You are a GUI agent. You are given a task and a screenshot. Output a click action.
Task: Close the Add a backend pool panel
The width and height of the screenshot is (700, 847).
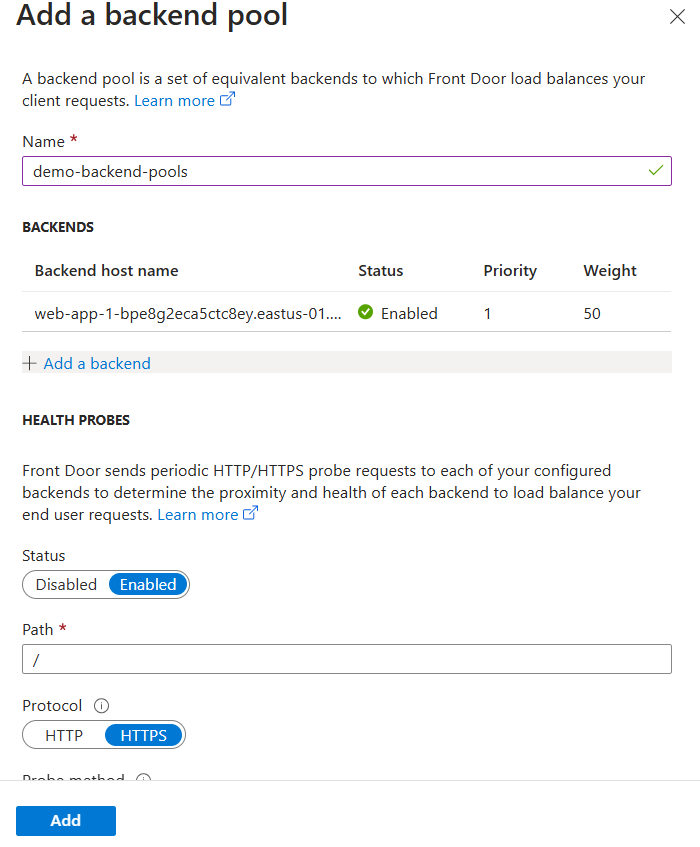(677, 16)
